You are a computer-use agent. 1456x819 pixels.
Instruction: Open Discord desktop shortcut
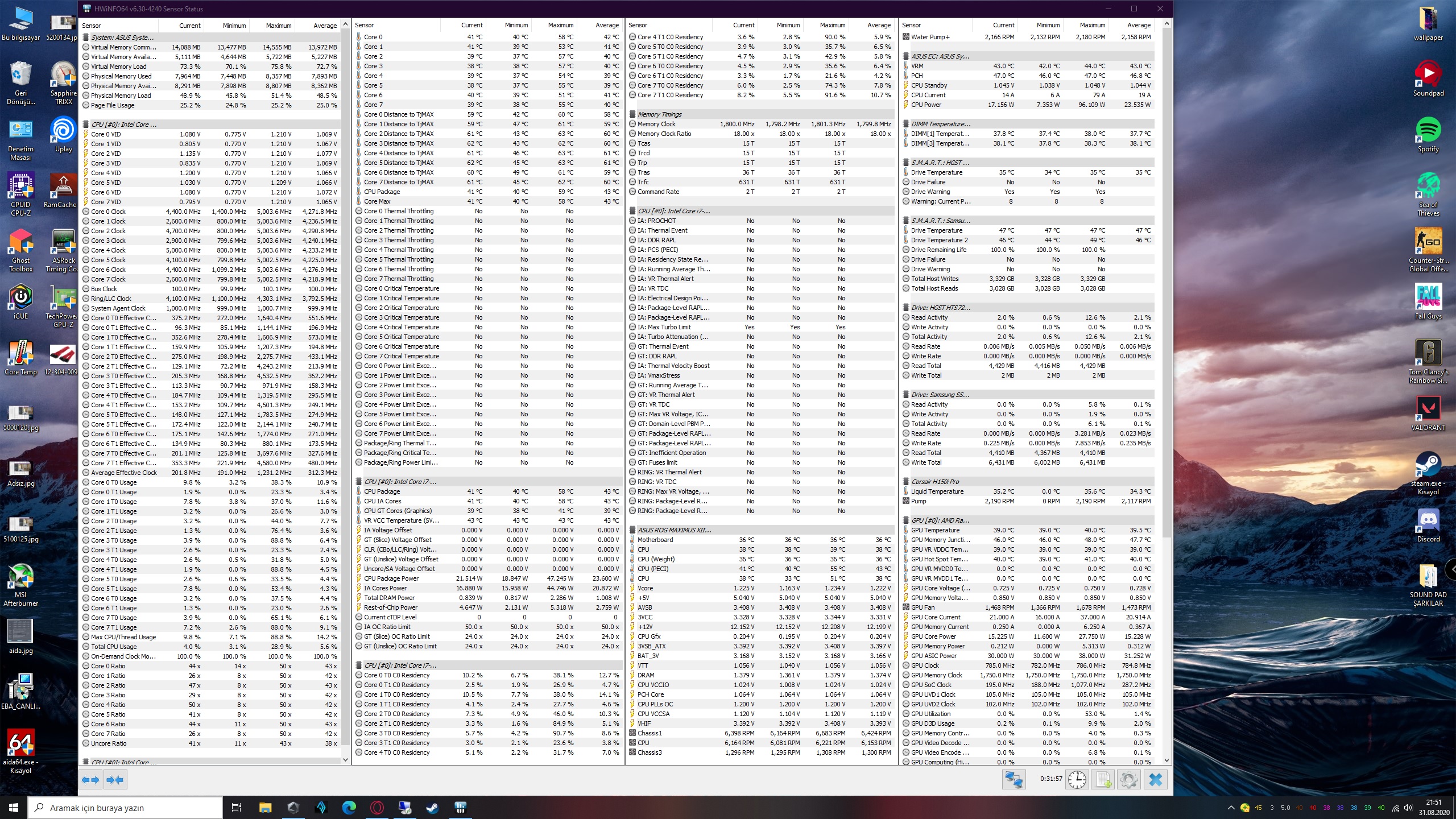point(1428,524)
